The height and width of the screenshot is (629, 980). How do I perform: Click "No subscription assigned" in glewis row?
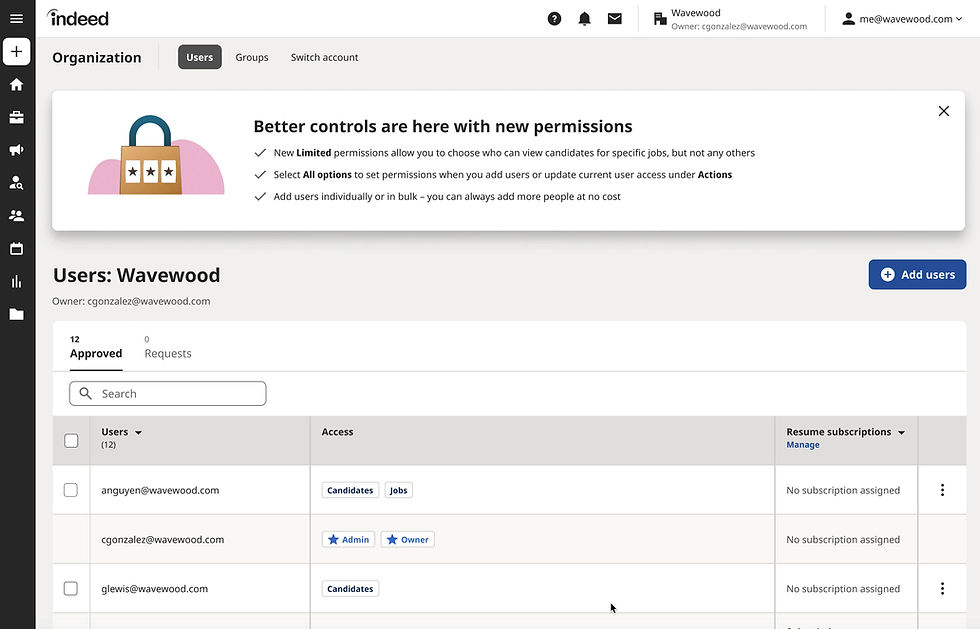[843, 588]
